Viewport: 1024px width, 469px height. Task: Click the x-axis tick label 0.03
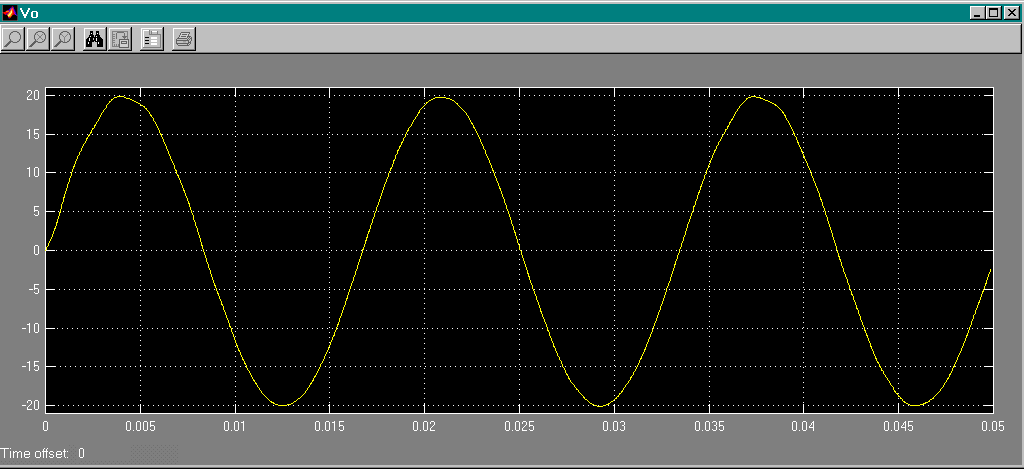(x=614, y=427)
